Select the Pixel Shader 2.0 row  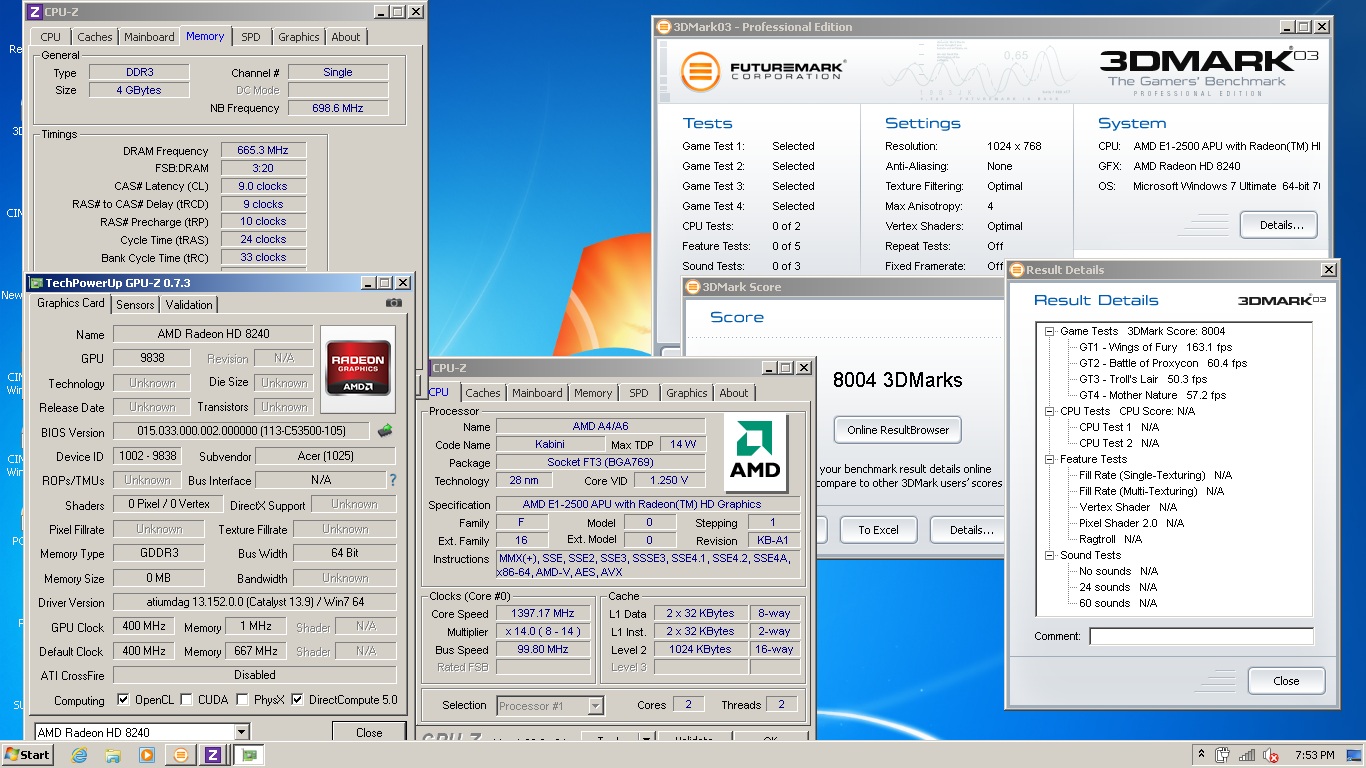point(1131,523)
